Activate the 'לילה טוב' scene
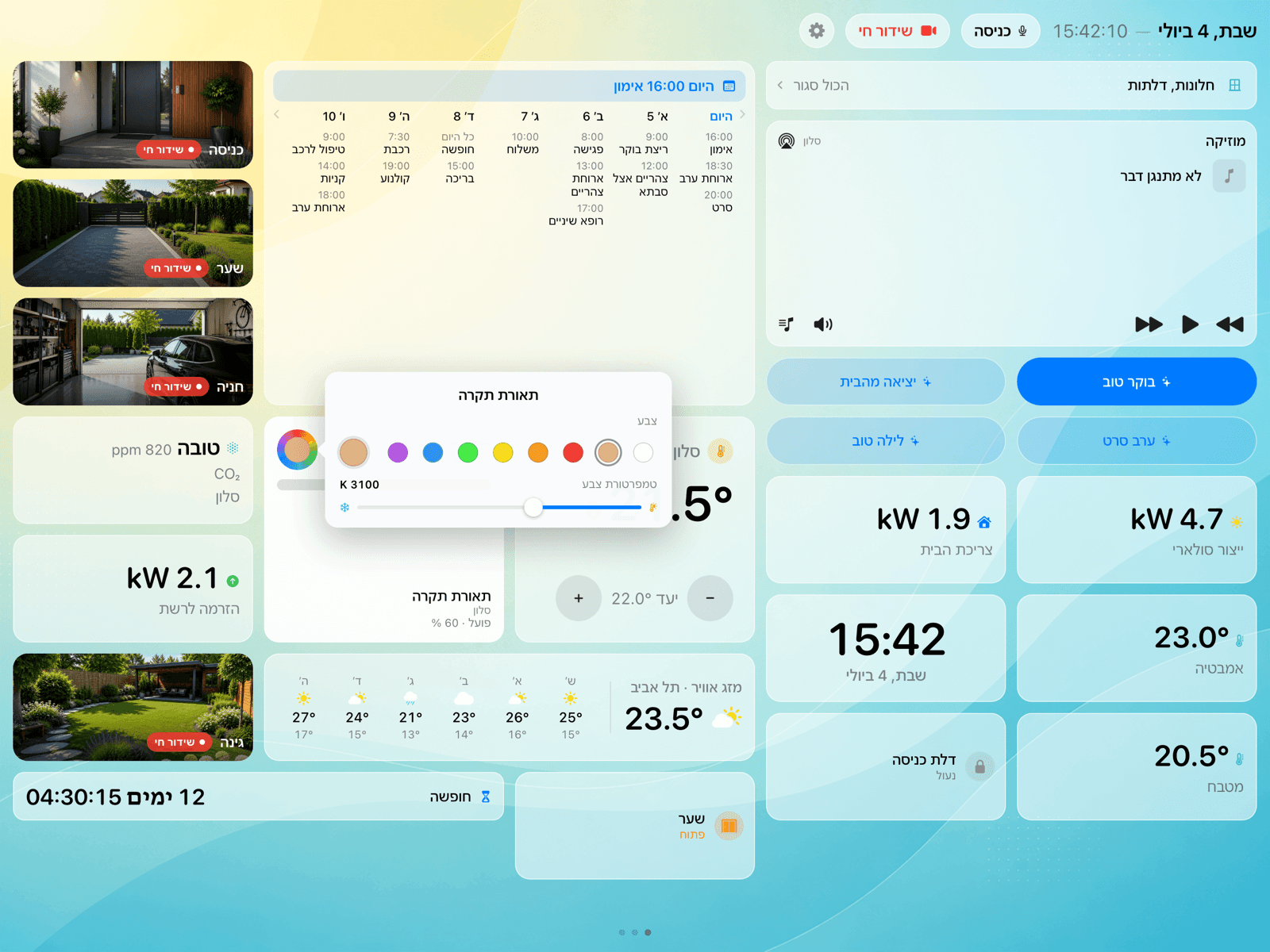Viewport: 1270px width, 952px height. click(886, 441)
